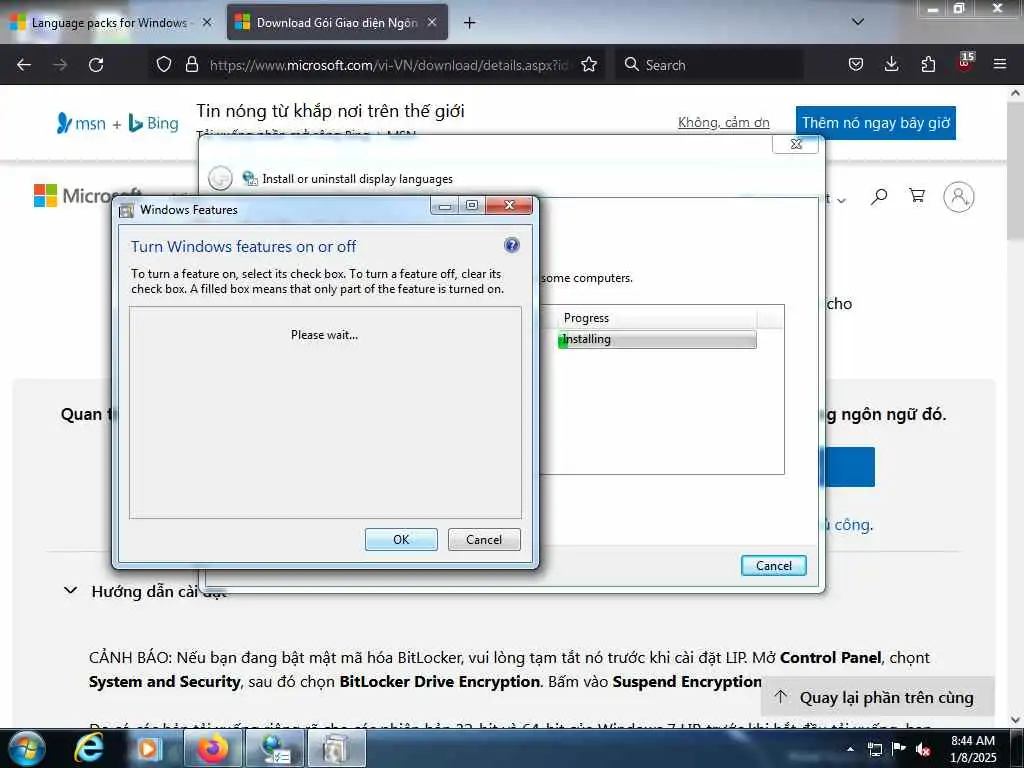
Task: Close the Download Gói Giao diện tab
Action: pyautogui.click(x=432, y=22)
